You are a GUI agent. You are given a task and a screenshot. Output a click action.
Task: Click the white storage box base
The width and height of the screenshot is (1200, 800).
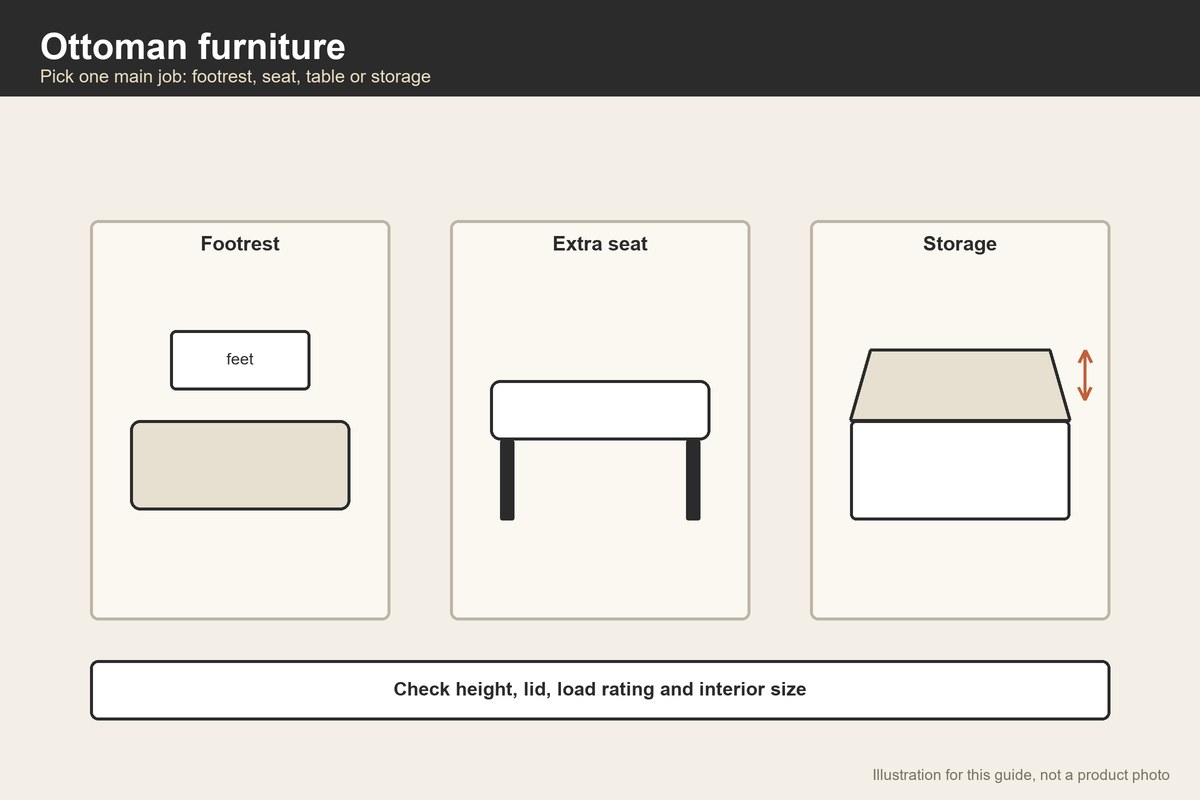pos(960,470)
